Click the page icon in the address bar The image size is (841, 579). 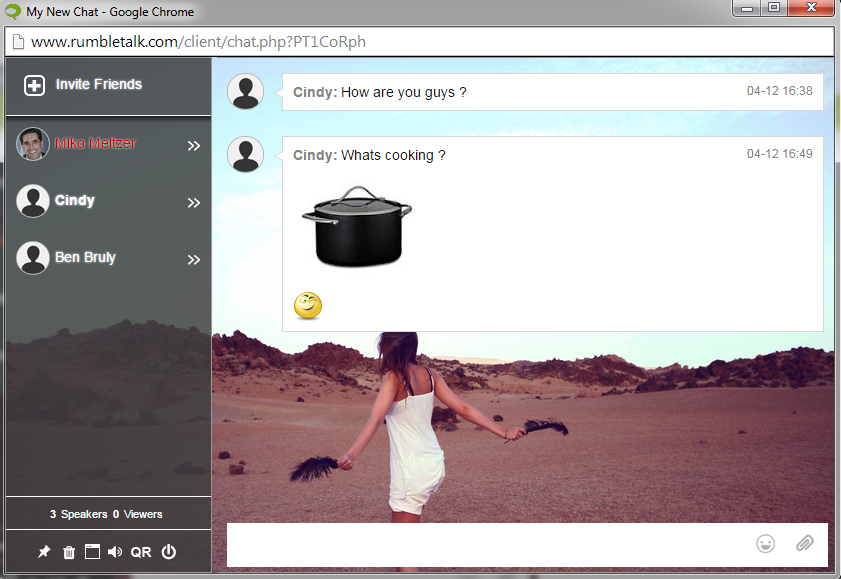[20, 41]
